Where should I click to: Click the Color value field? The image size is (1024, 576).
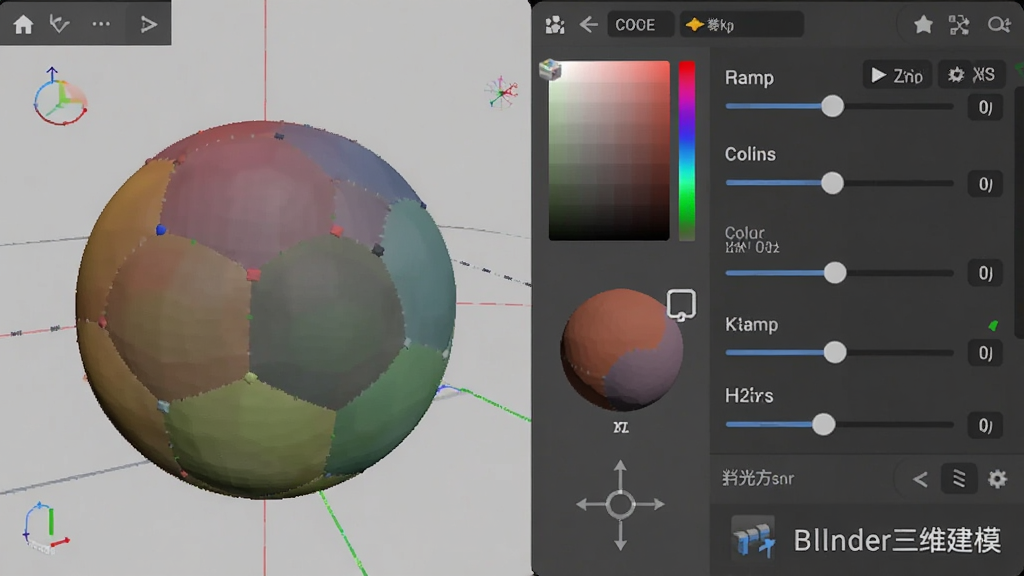tap(985, 273)
